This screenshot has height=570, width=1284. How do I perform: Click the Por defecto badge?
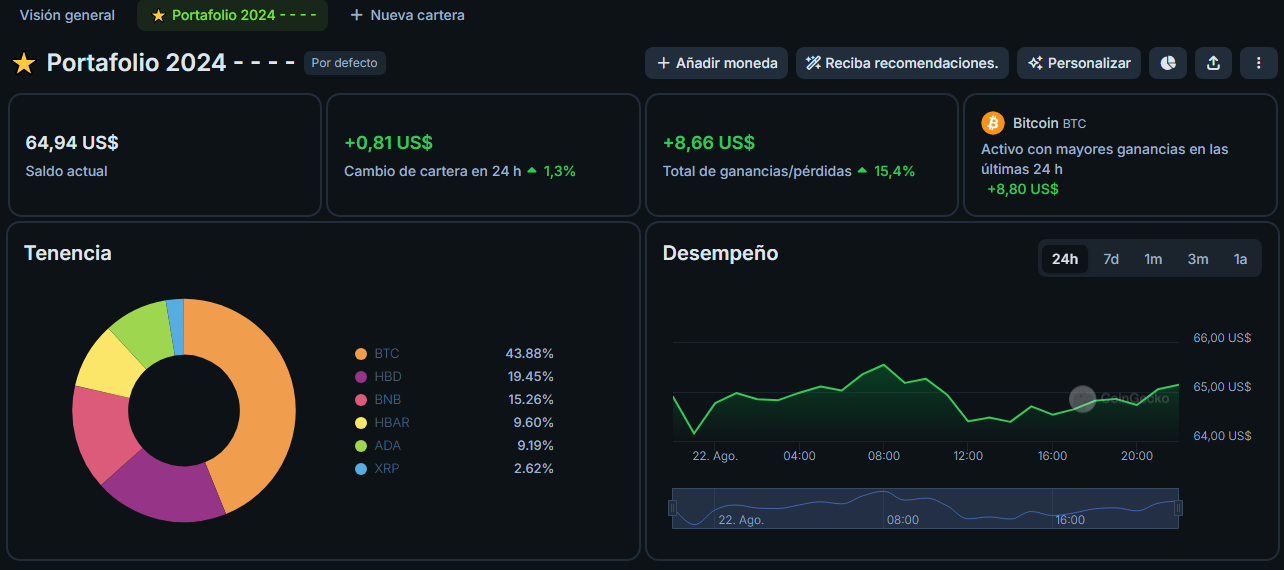[x=344, y=63]
